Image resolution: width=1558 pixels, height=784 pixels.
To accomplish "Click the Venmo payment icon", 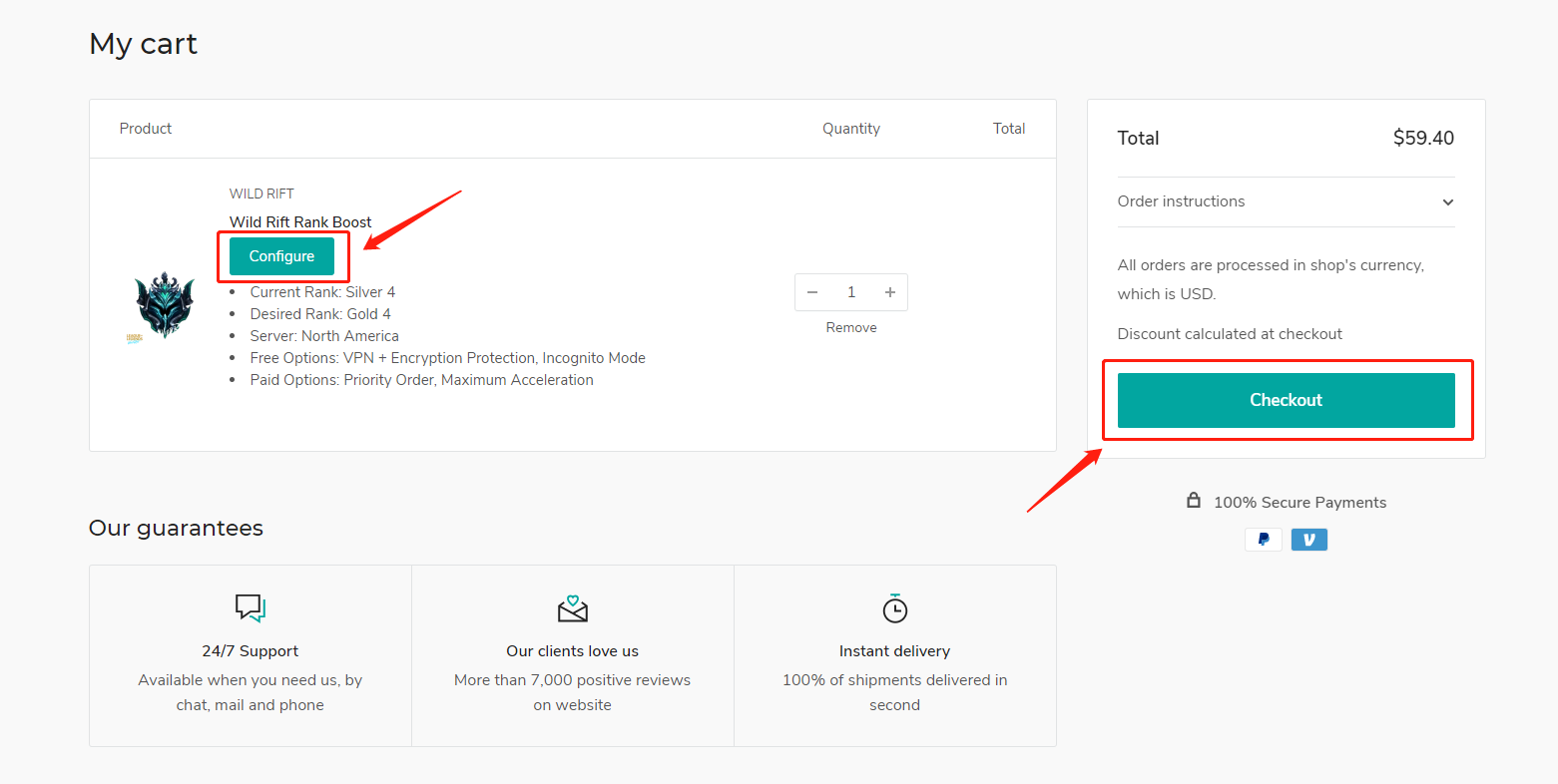I will pyautogui.click(x=1308, y=540).
